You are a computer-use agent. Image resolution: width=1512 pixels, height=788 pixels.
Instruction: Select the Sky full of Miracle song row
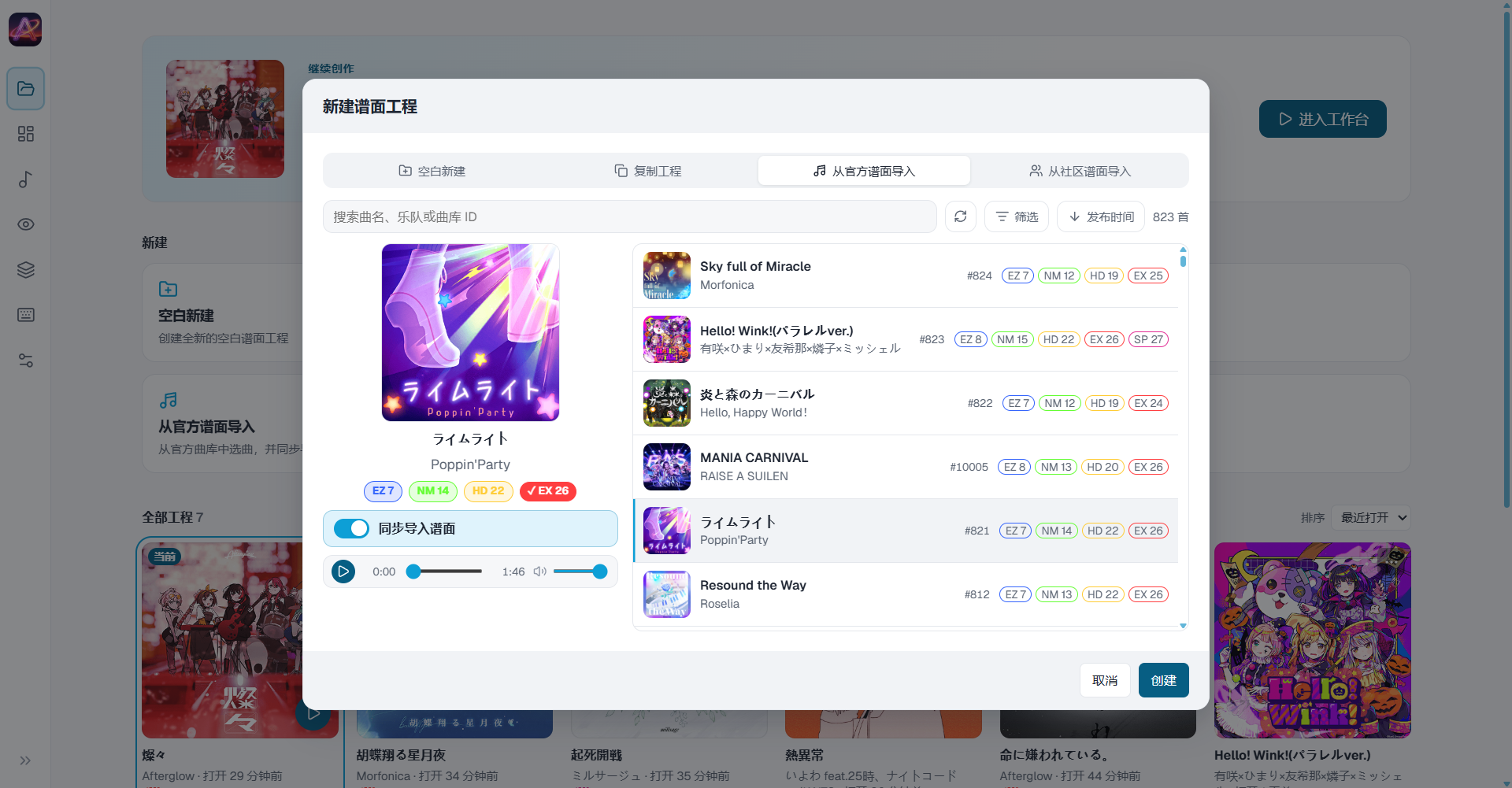906,276
